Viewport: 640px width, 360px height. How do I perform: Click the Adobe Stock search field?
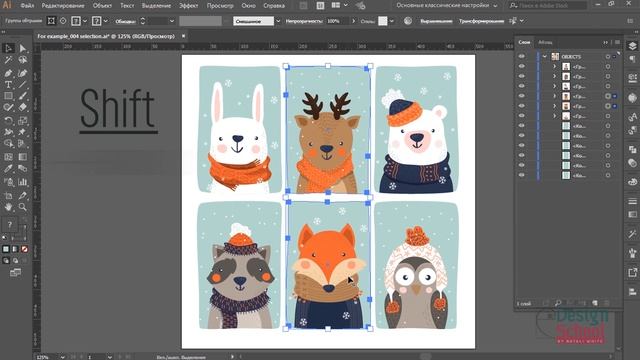point(547,5)
